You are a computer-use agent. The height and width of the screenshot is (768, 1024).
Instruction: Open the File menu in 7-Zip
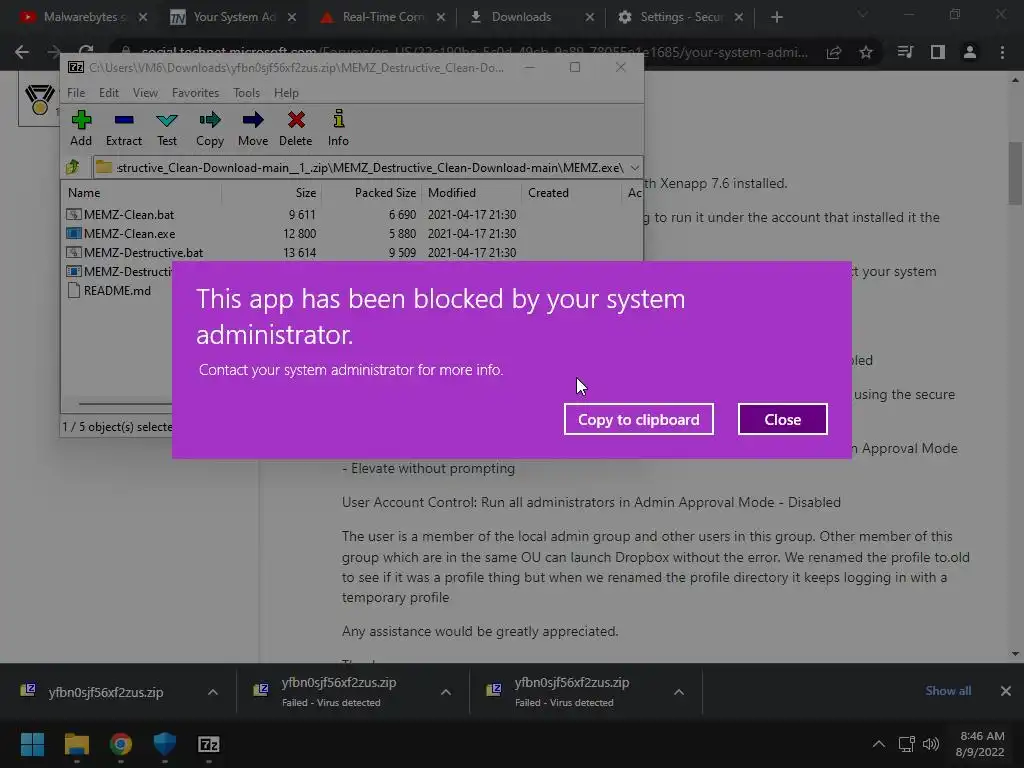click(x=76, y=93)
